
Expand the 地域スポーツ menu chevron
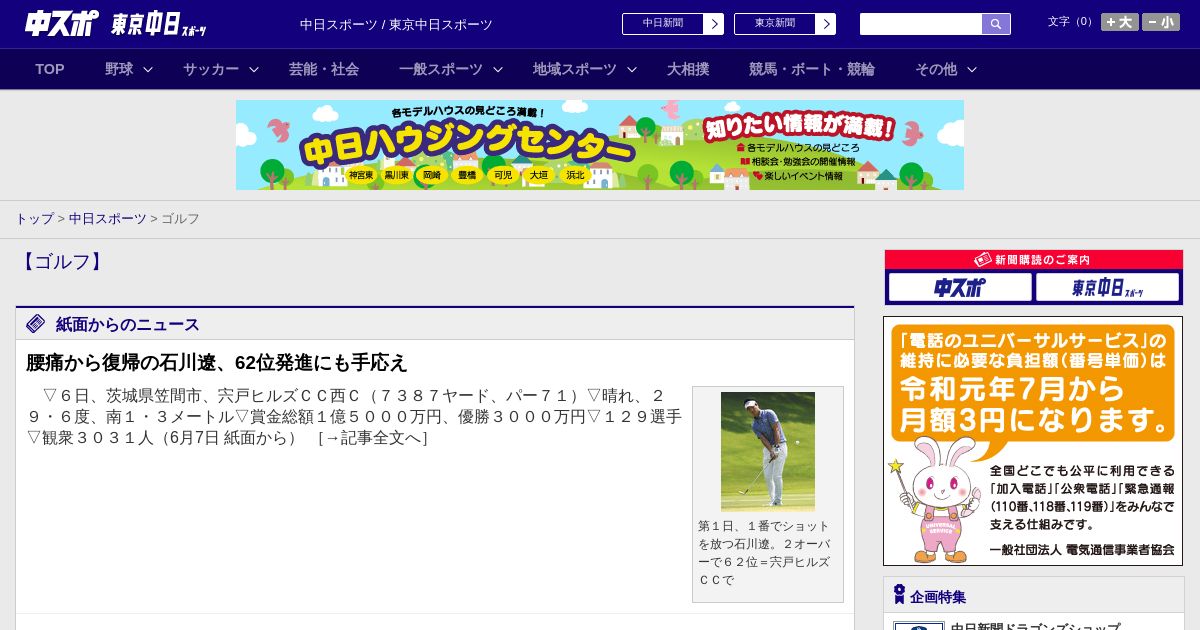coord(632,70)
